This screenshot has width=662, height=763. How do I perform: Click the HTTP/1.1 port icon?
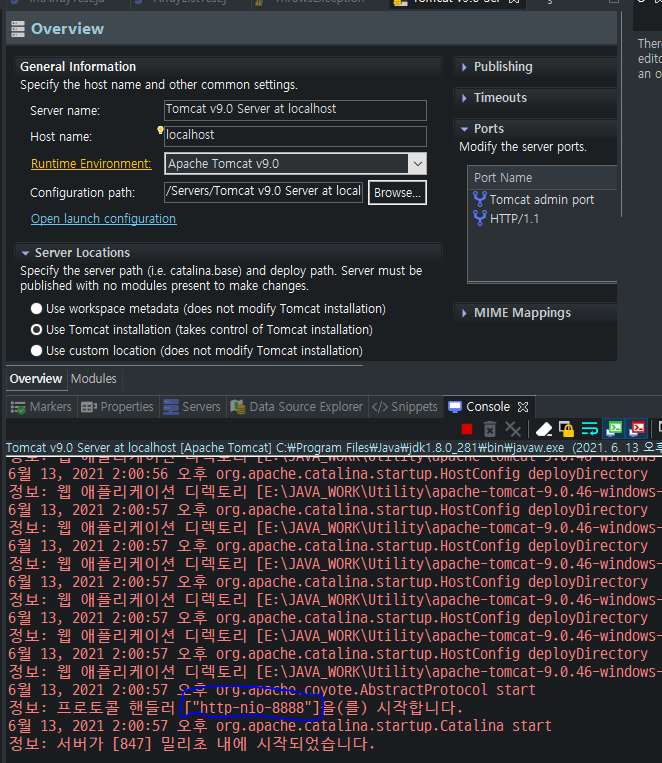pyautogui.click(x=480, y=218)
